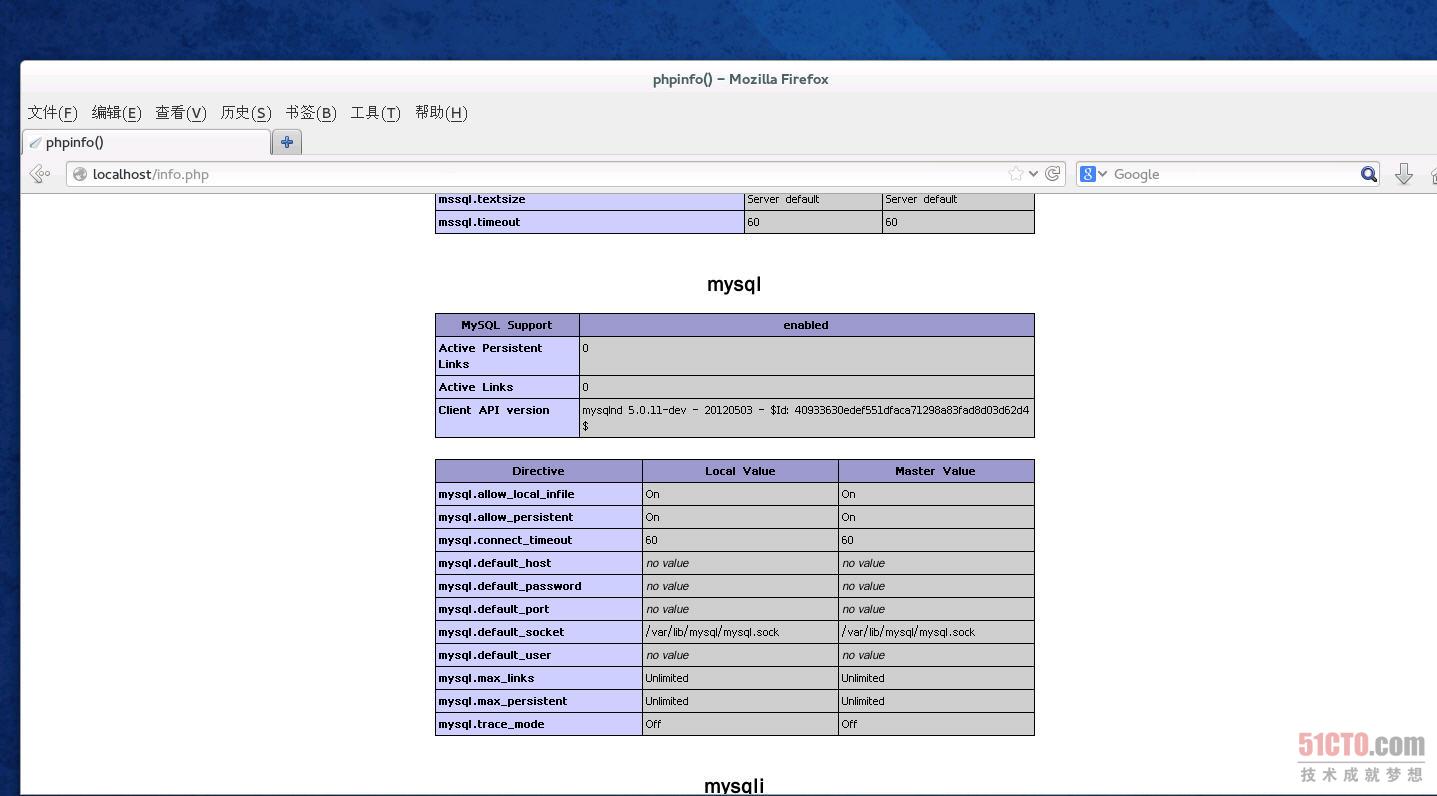Open the 工具(T) menu
This screenshot has width=1437, height=796.
[375, 112]
